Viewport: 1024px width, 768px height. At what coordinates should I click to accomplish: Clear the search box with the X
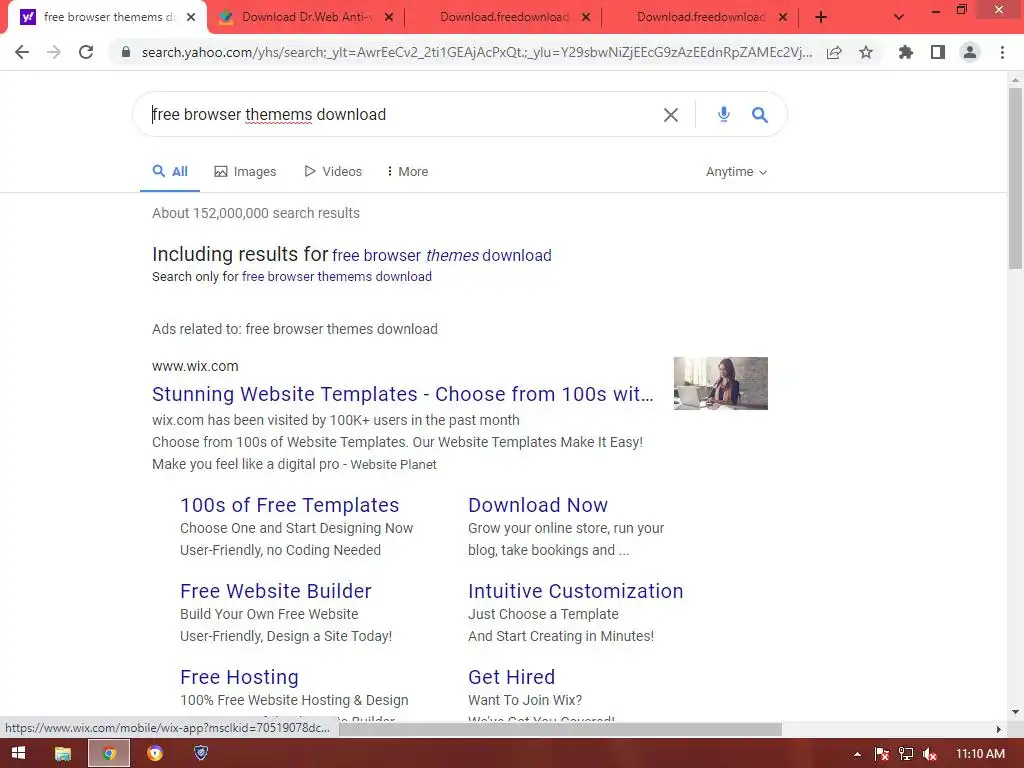(x=671, y=115)
